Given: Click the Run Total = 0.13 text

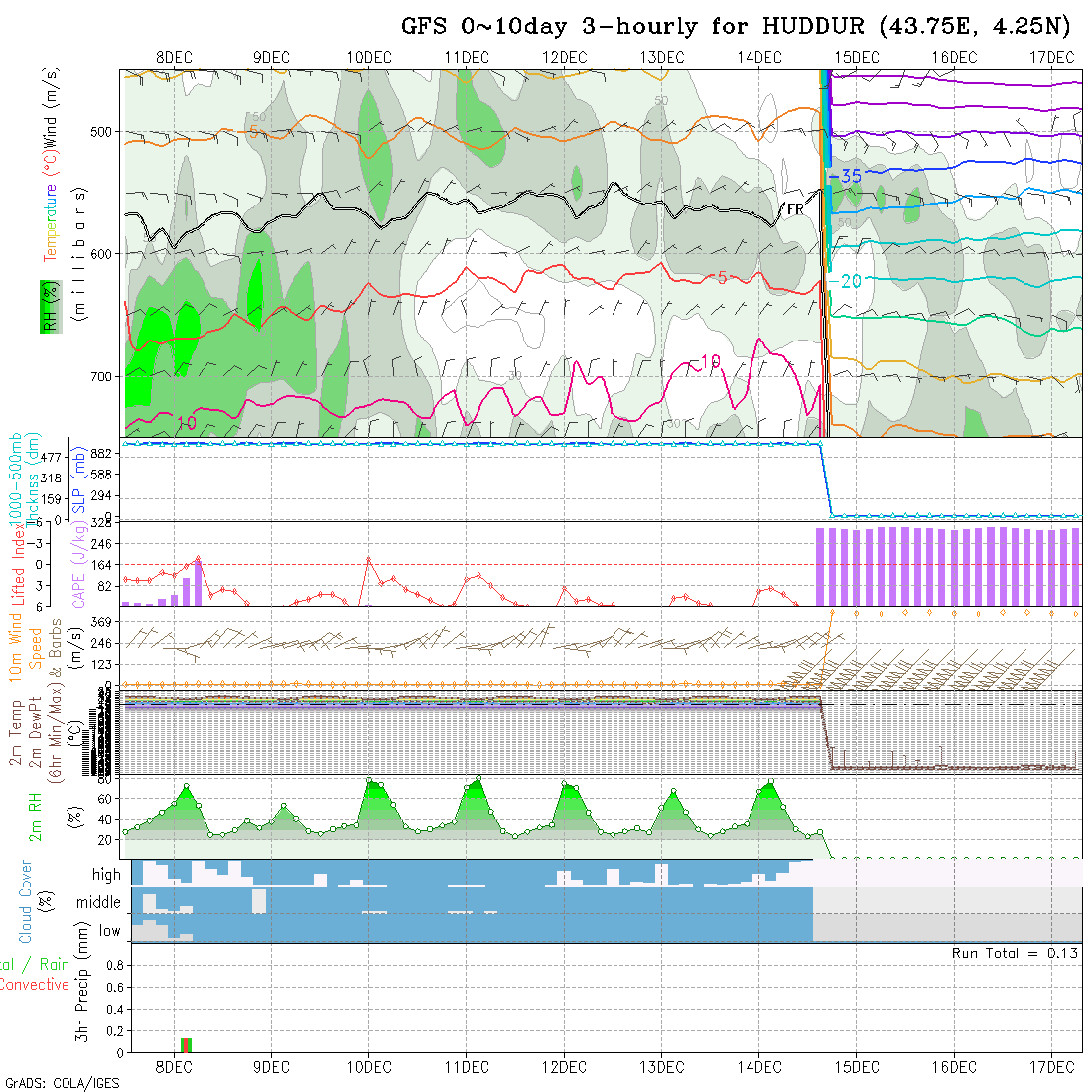Looking at the screenshot, I should tap(1016, 953).
